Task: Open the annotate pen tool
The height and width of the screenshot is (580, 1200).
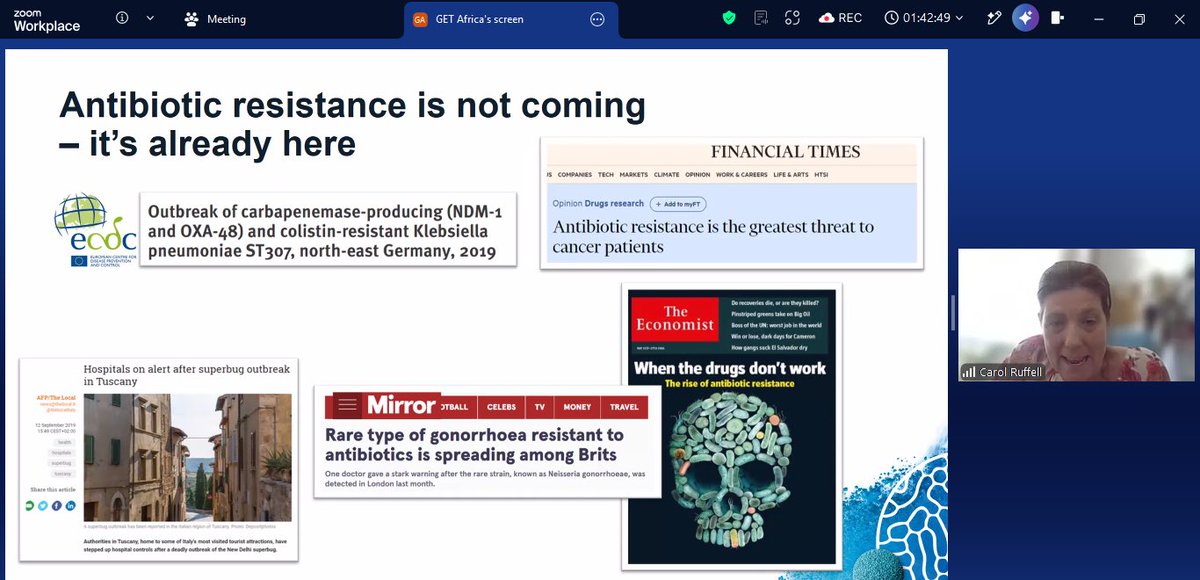Action: click(994, 18)
